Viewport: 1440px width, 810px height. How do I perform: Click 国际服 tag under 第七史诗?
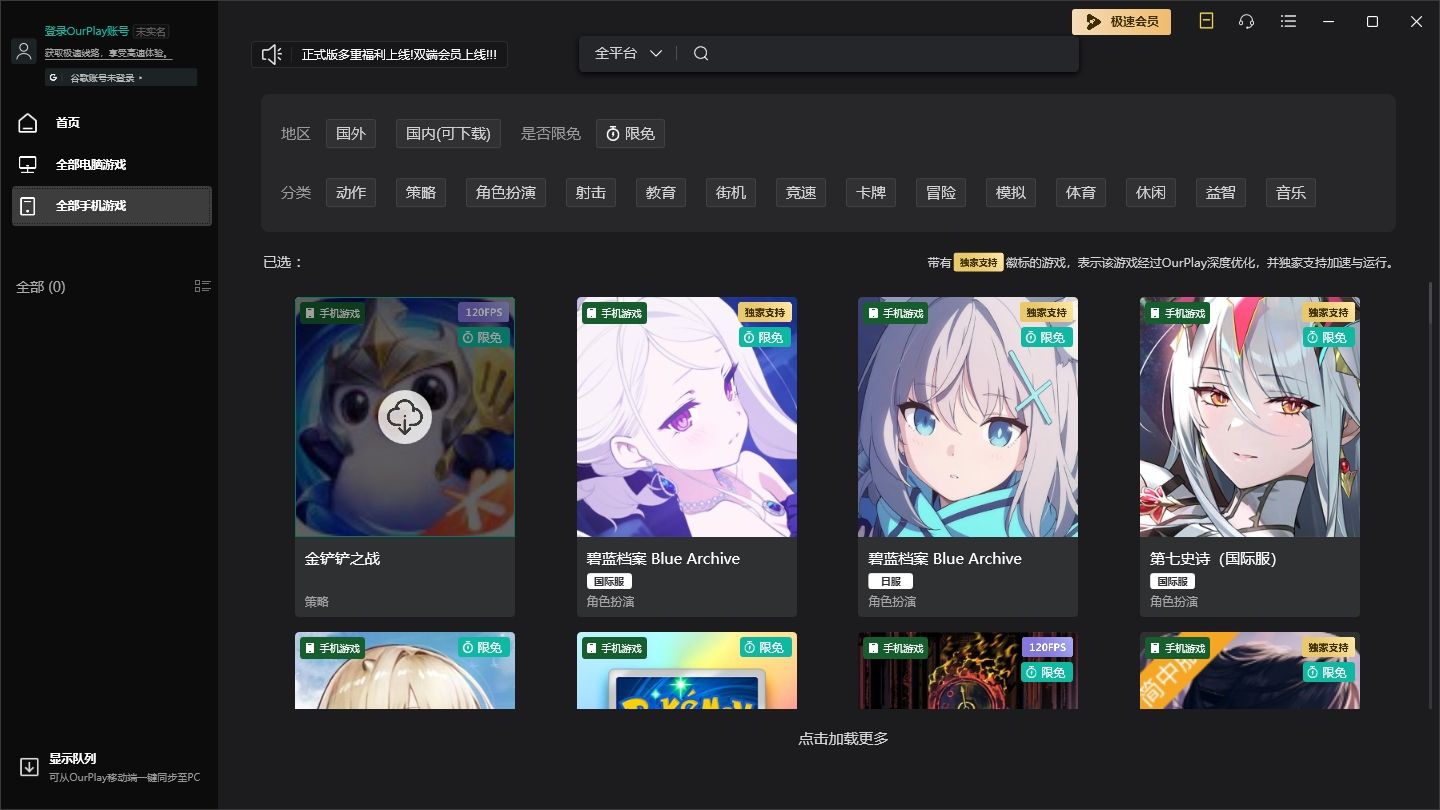(x=1172, y=582)
